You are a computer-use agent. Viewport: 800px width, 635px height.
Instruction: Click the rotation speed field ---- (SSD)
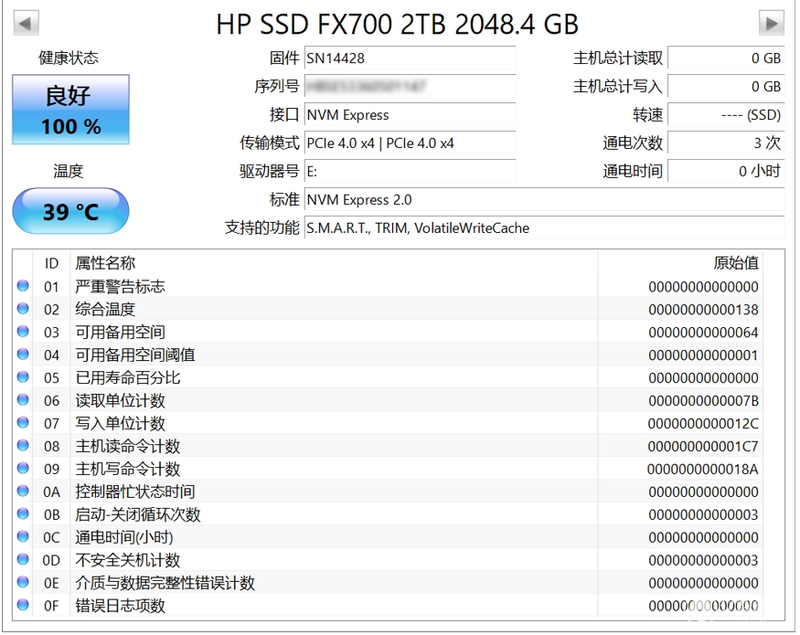click(x=726, y=115)
